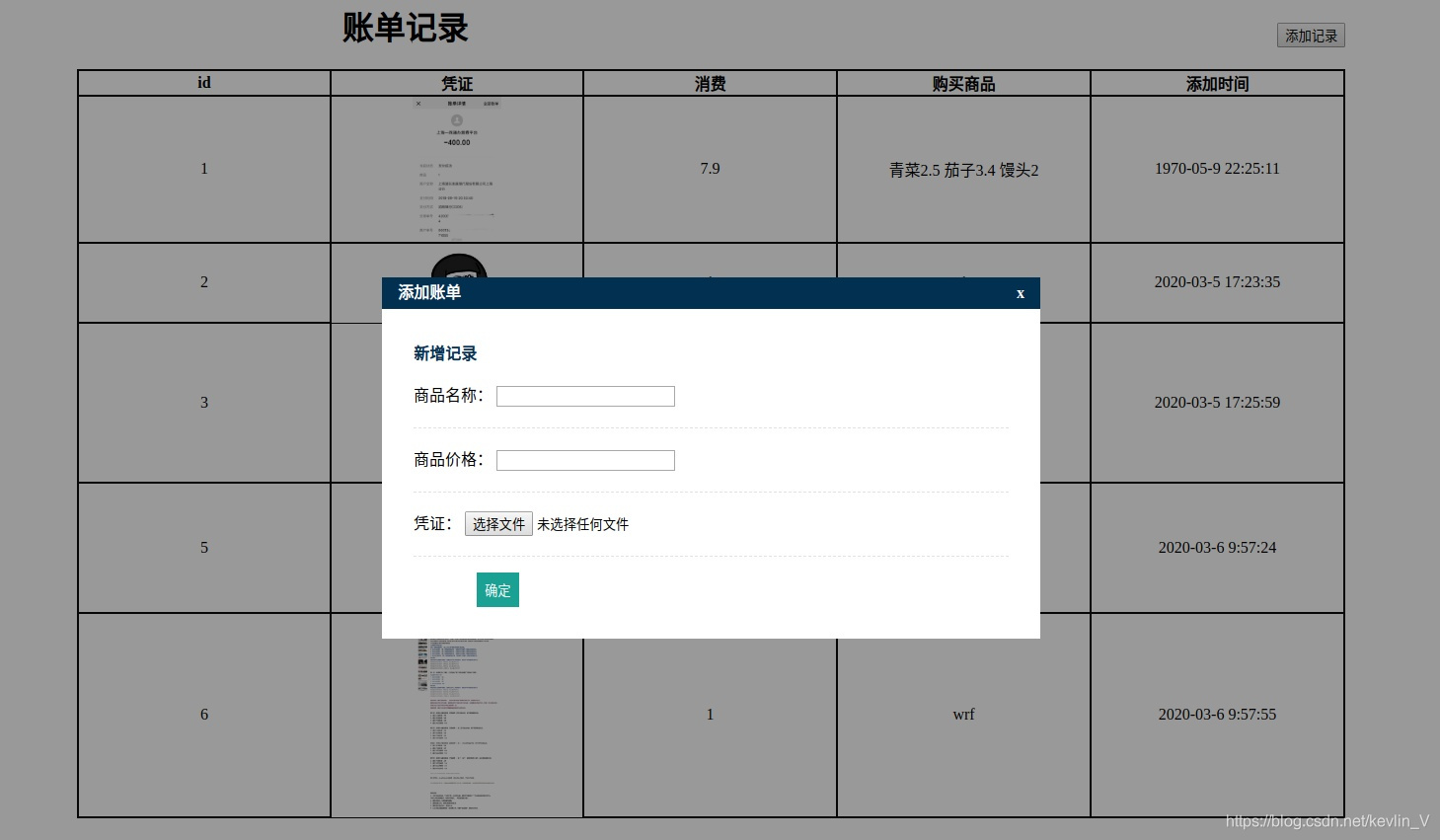Select the 购买商品 column header
The height and width of the screenshot is (840, 1440).
(x=964, y=83)
